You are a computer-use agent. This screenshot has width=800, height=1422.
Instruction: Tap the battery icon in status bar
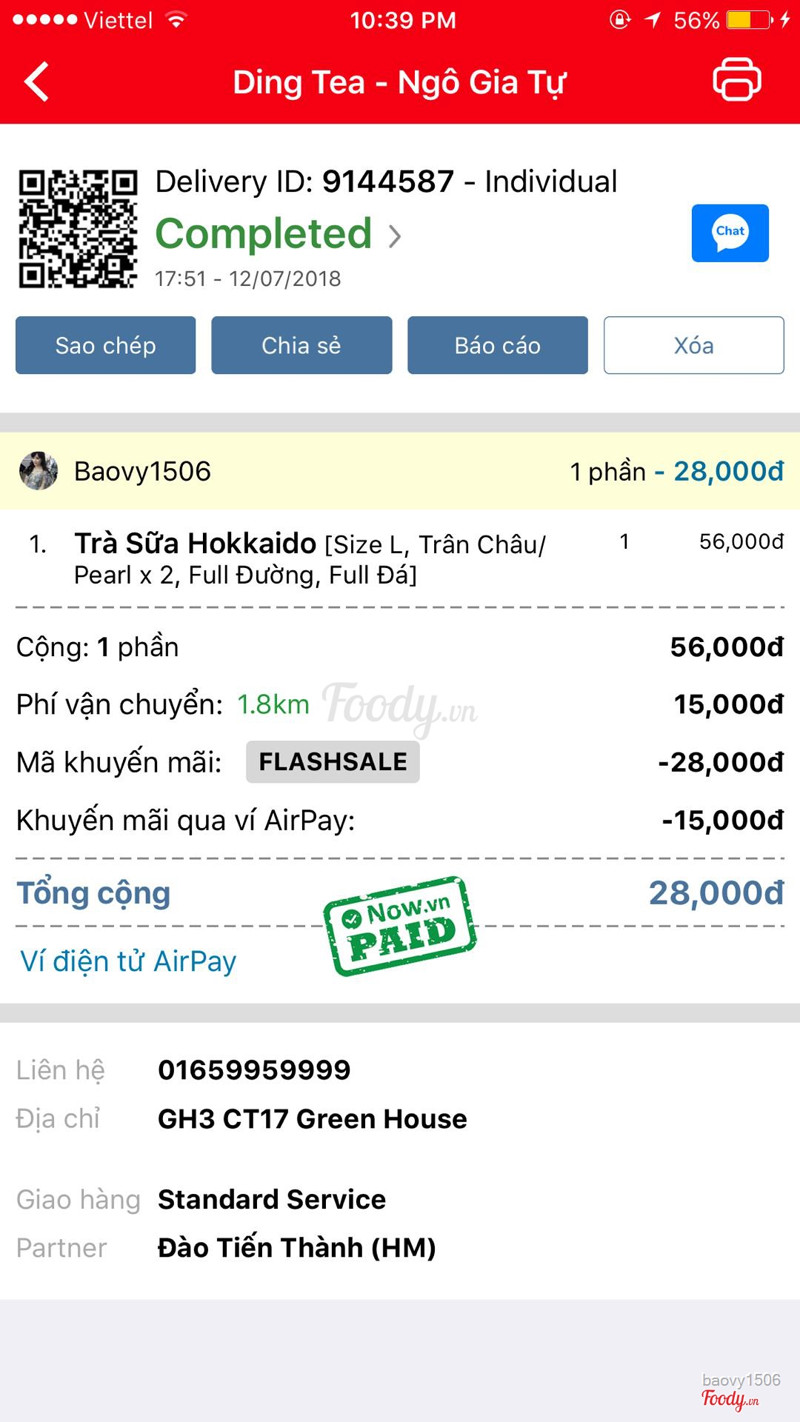click(748, 20)
